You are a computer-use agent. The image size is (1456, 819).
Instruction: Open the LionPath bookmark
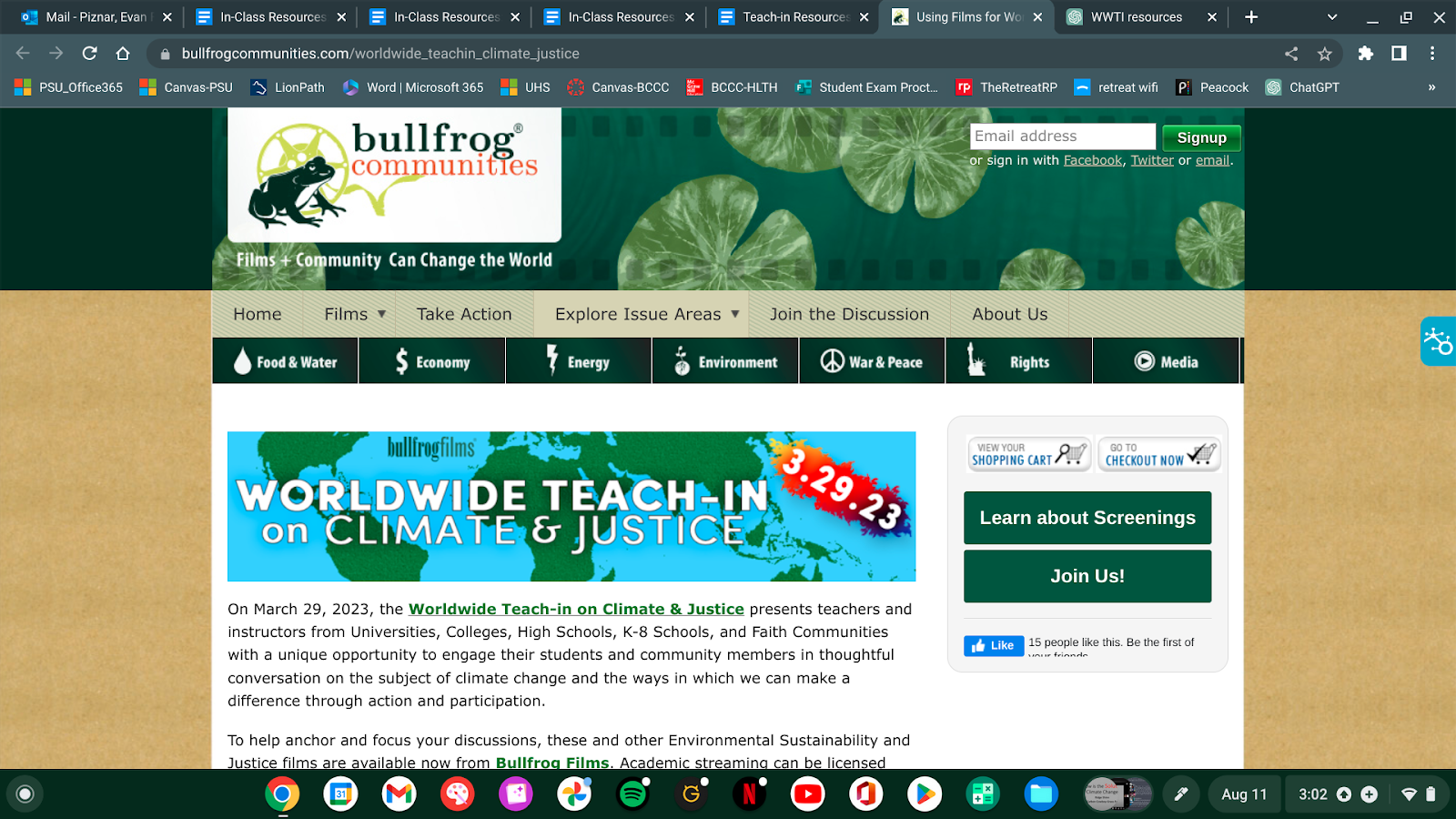[x=288, y=87]
